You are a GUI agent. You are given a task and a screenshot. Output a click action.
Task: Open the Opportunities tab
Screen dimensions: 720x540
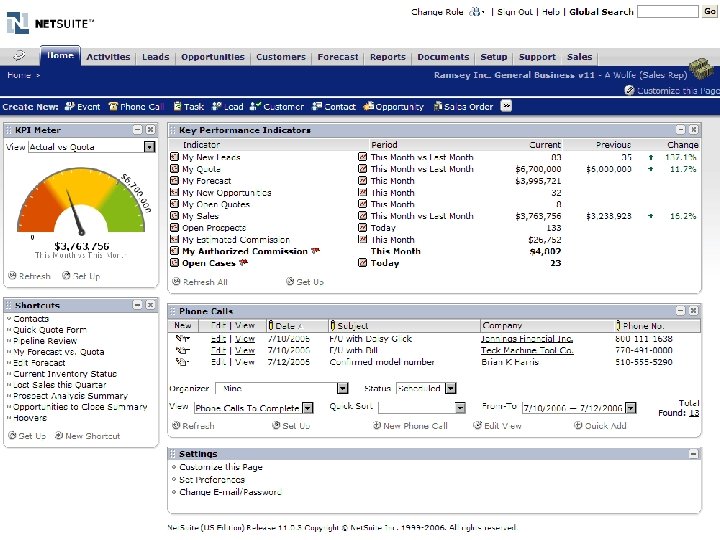click(213, 57)
